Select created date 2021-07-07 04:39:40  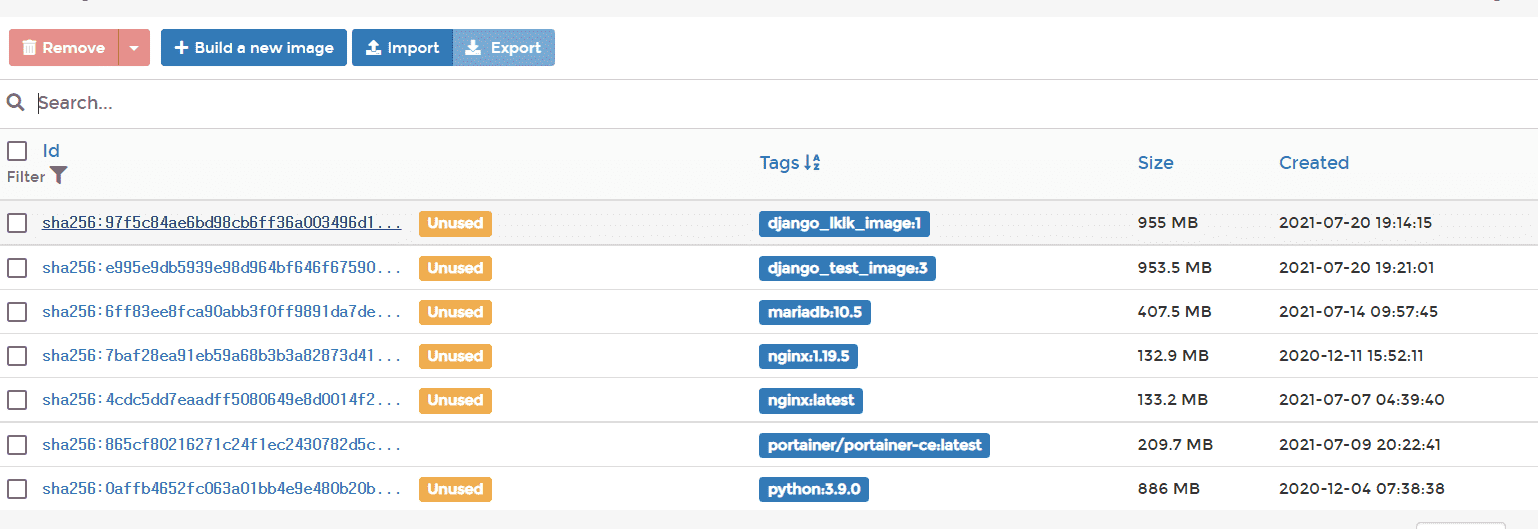tap(1362, 400)
